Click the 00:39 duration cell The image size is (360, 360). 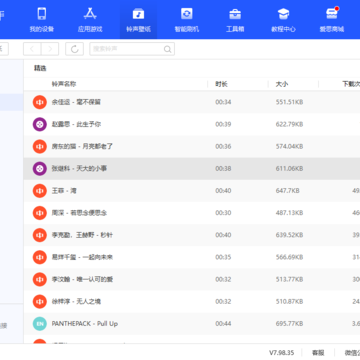(x=223, y=124)
